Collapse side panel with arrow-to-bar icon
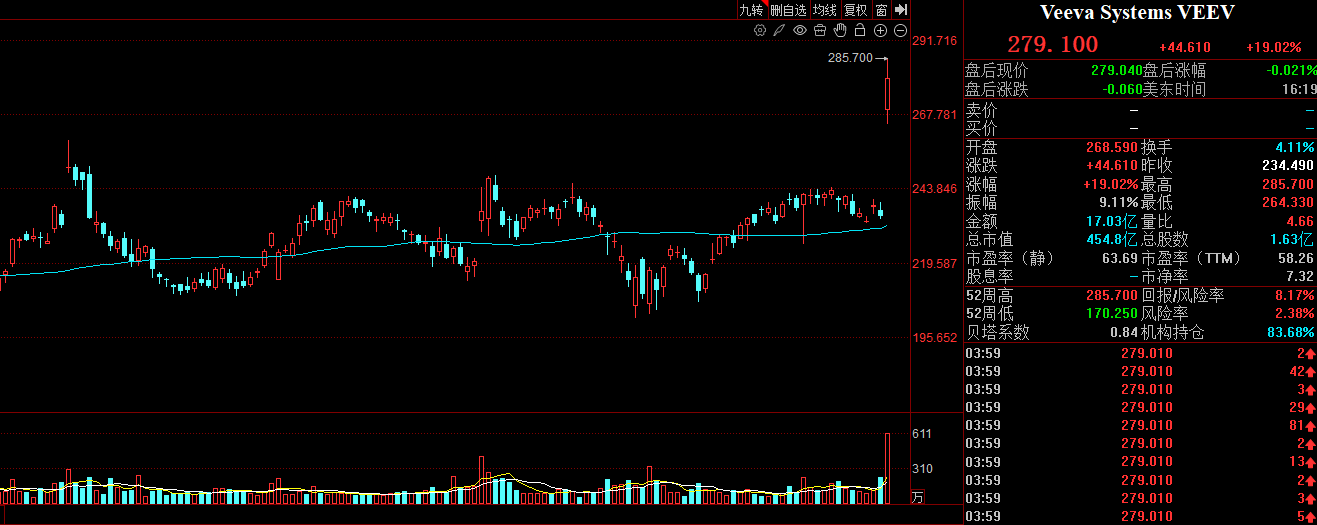The height and width of the screenshot is (525, 1317). (x=900, y=10)
